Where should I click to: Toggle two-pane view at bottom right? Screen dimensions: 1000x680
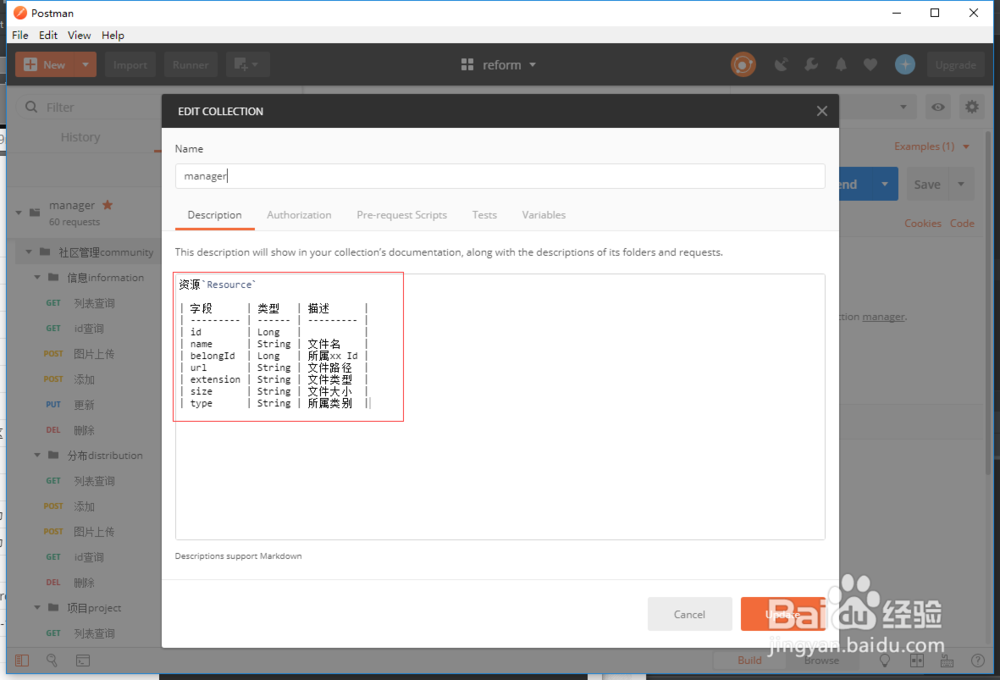917,660
